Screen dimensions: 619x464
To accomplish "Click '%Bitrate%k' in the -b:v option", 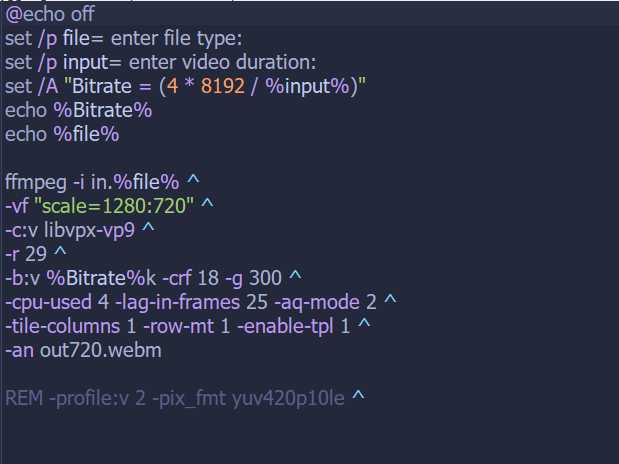I will click(101, 278).
